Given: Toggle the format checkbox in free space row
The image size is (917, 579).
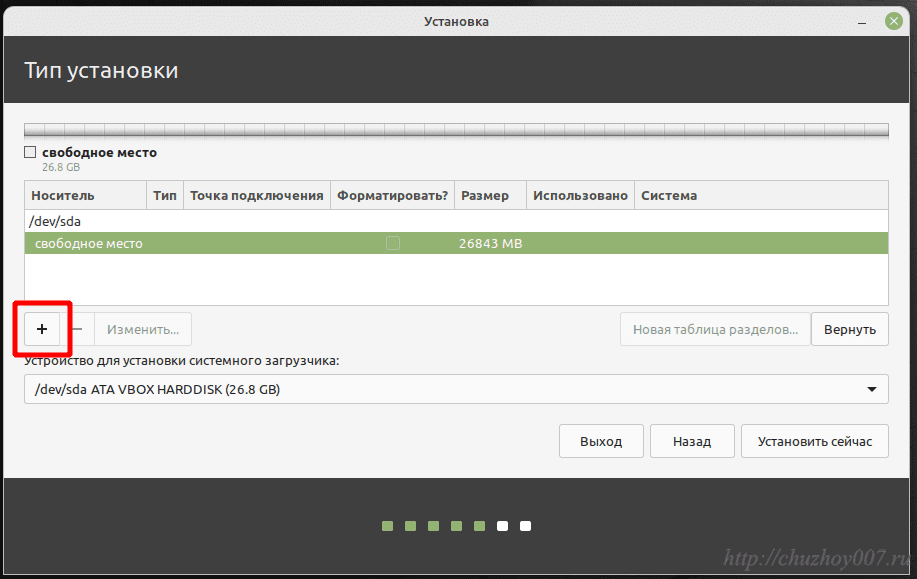Looking at the screenshot, I should (393, 244).
